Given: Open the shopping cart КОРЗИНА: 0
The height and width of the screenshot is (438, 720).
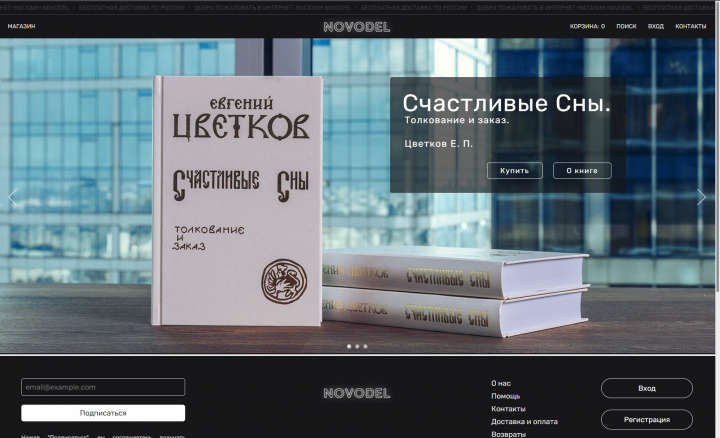Looking at the screenshot, I should (587, 26).
